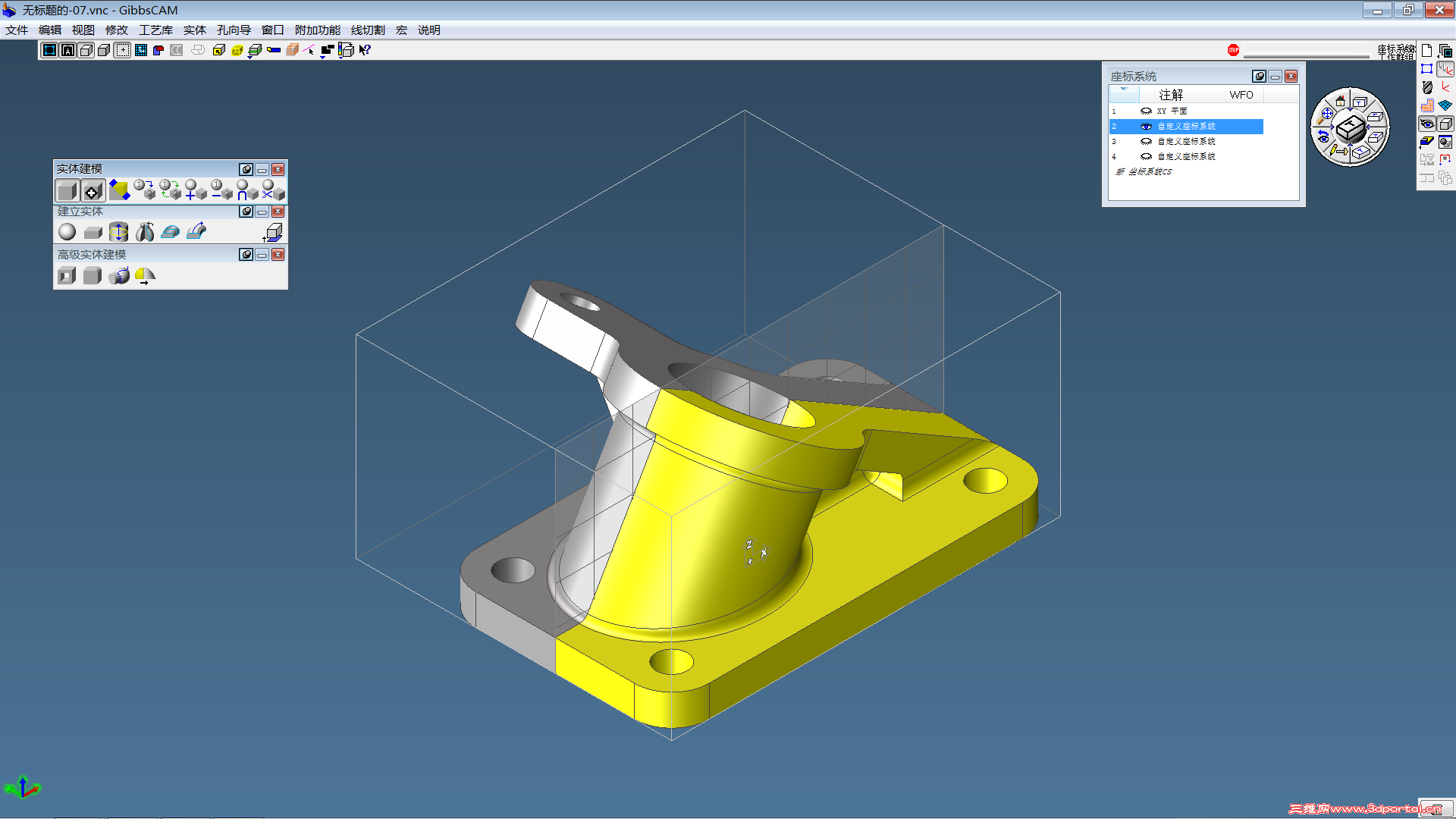Select the shell (hollow cube) icon

coord(67,275)
